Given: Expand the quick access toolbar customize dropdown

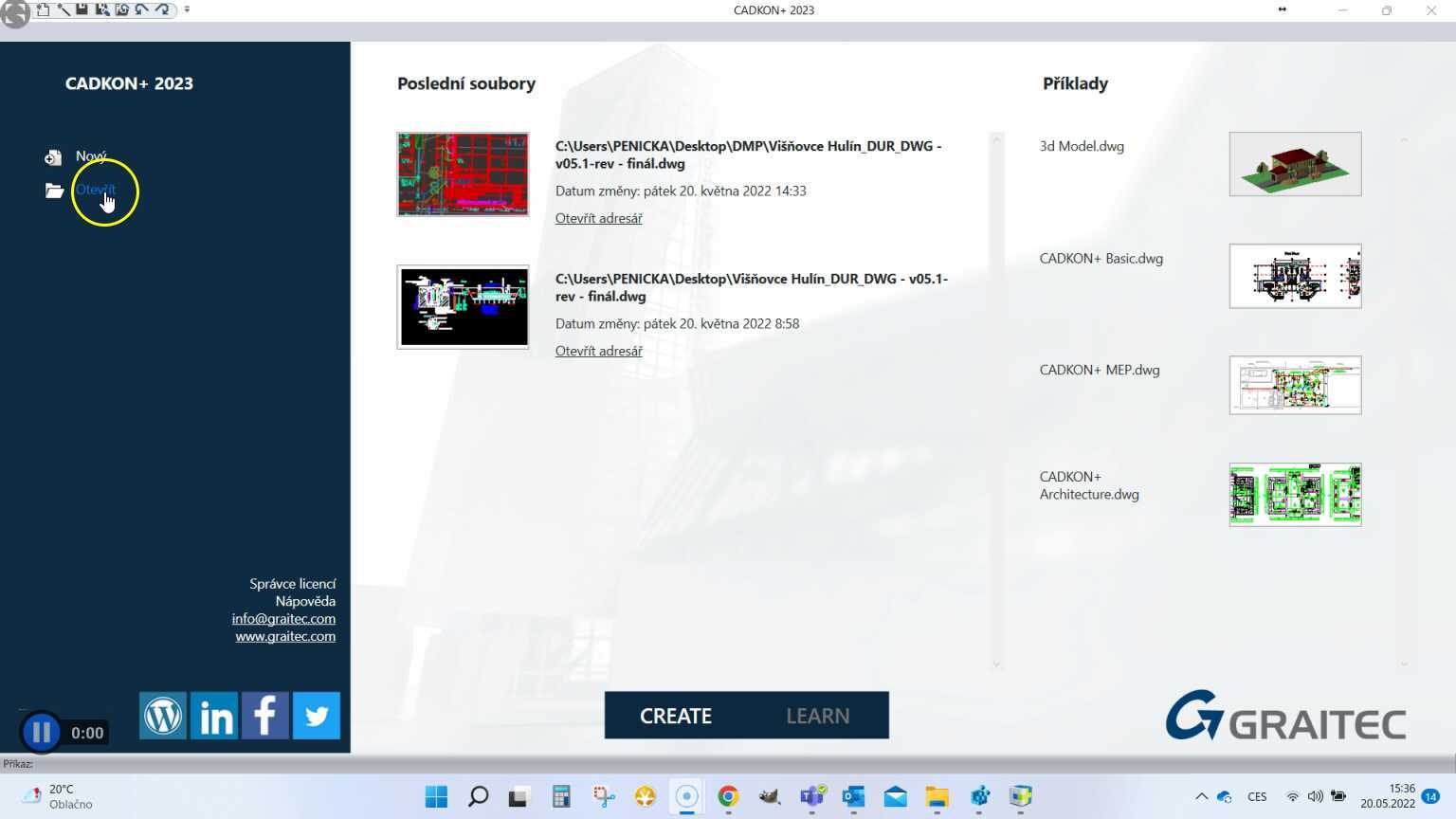Looking at the screenshot, I should 187,9.
